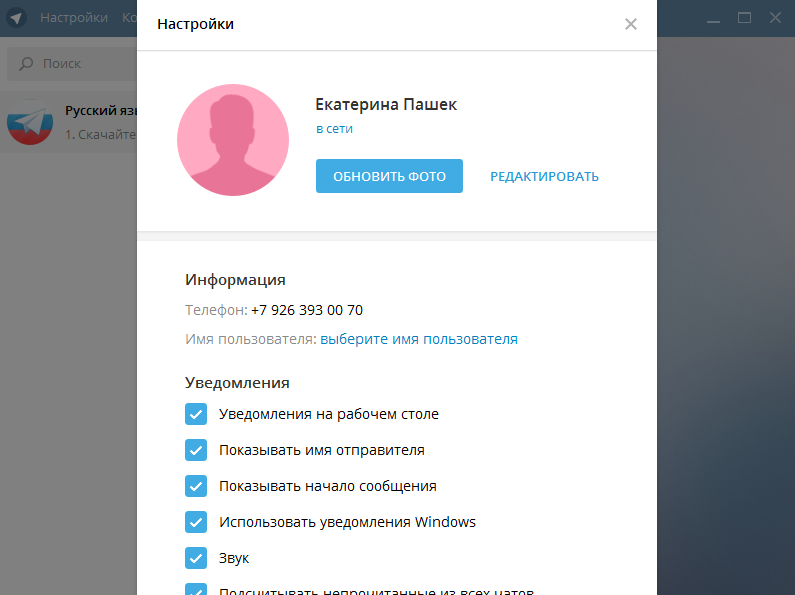Viewport: 795px width, 595px height.
Task: Open the pink profile avatar picture
Action: coord(233,140)
